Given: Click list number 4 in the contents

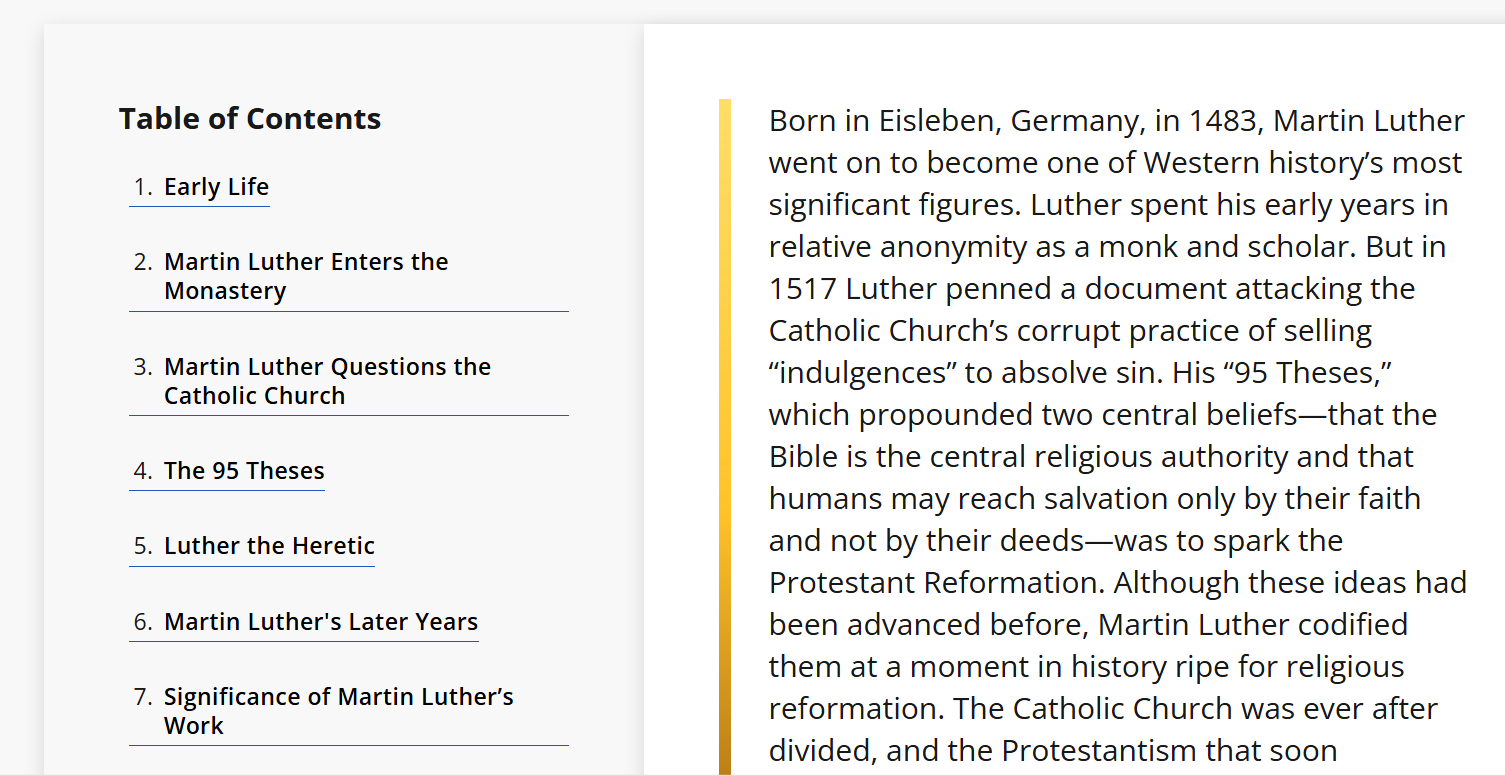Looking at the screenshot, I should coord(143,471).
